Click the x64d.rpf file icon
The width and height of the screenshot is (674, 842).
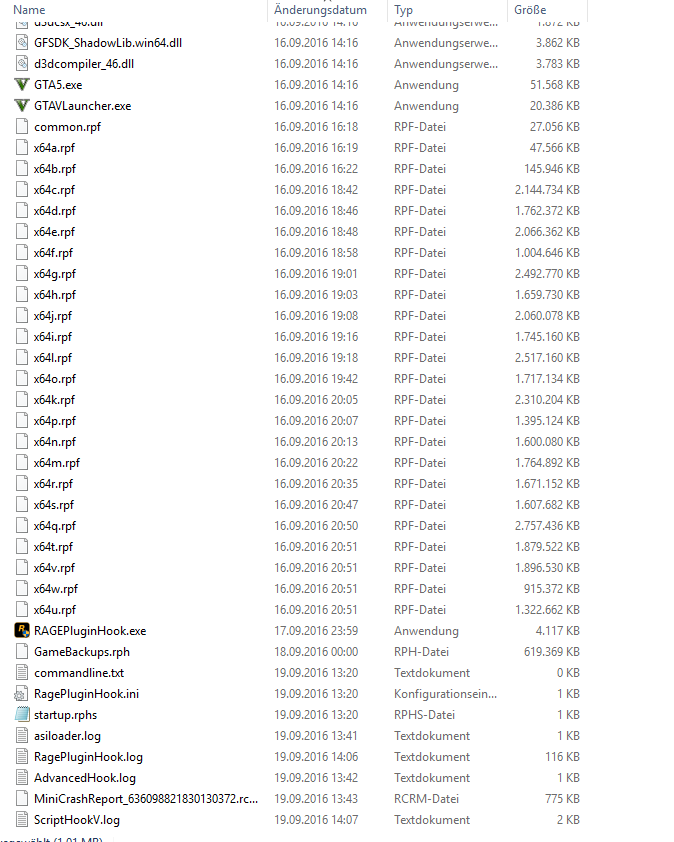[21, 210]
